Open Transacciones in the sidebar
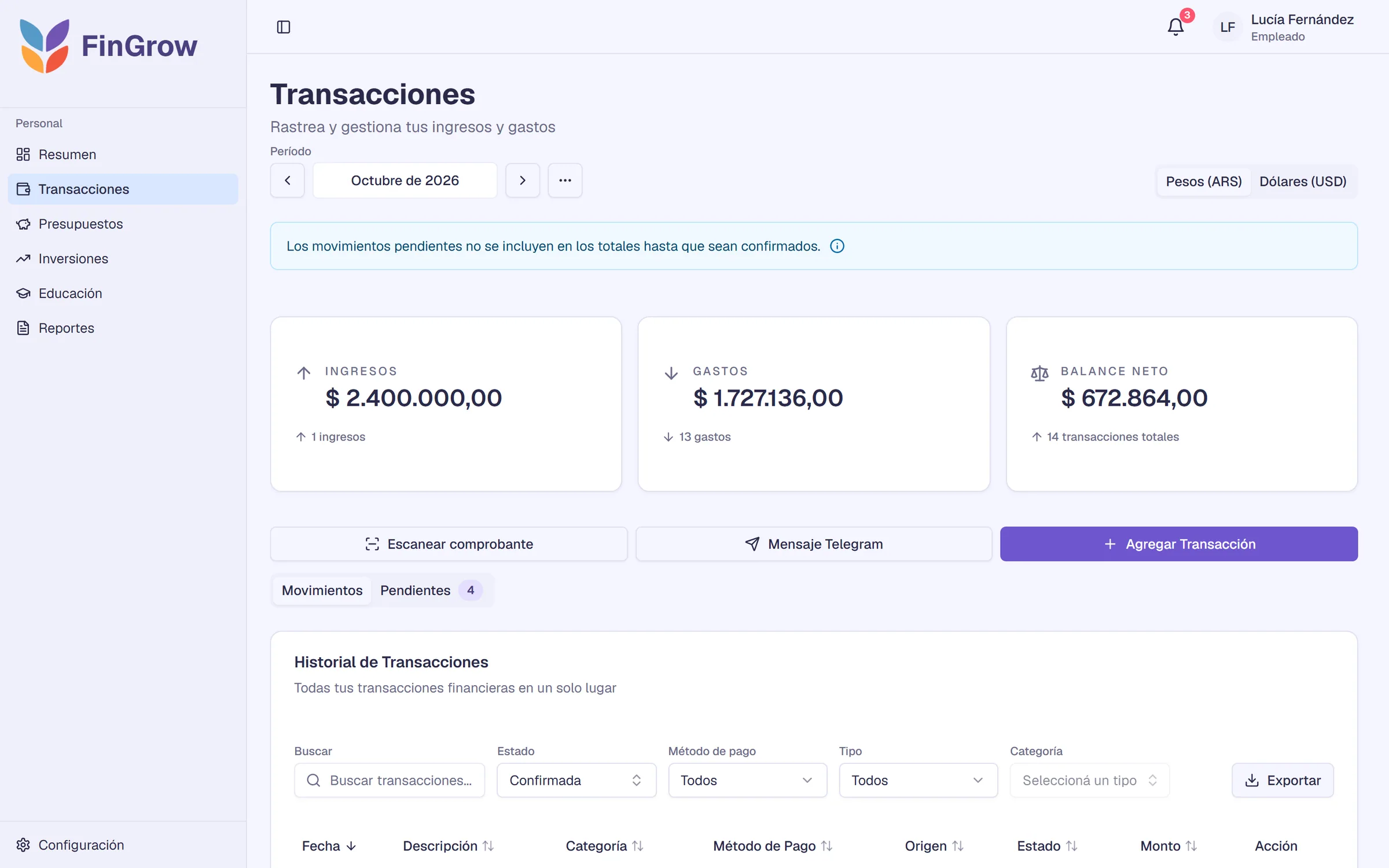 [x=123, y=189]
